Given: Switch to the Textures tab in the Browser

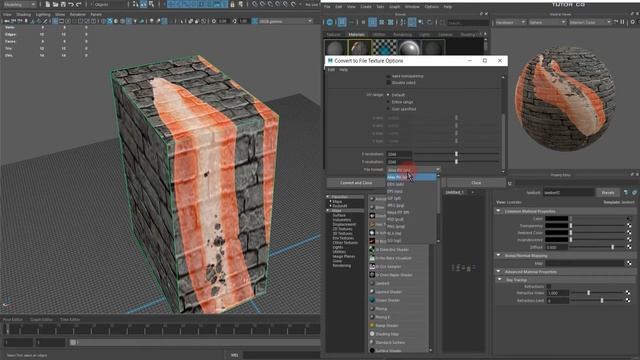Looking at the screenshot, I should 333,35.
